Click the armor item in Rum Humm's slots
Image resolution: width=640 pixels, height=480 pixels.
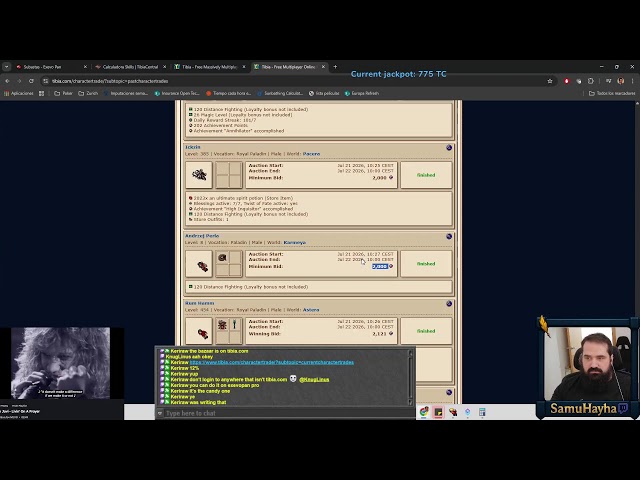click(222, 325)
